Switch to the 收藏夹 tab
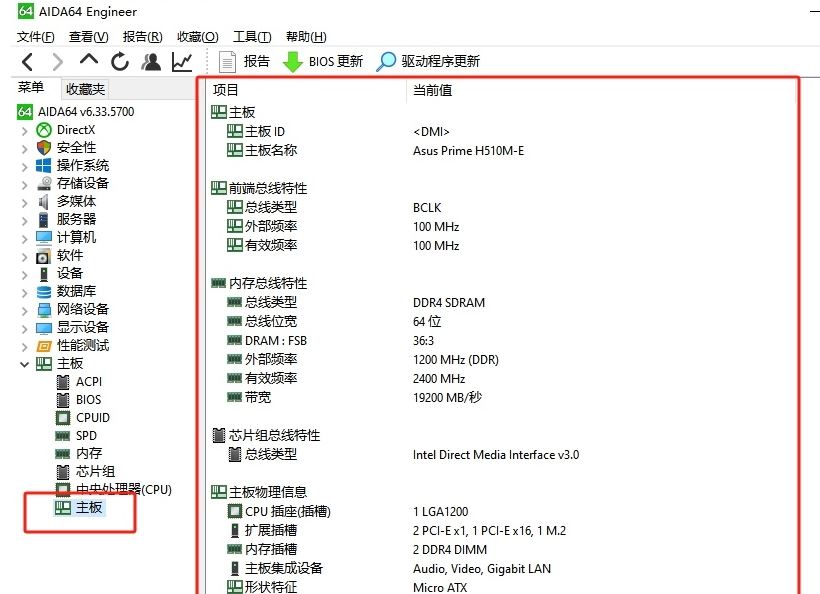The width and height of the screenshot is (820, 594). [85, 89]
